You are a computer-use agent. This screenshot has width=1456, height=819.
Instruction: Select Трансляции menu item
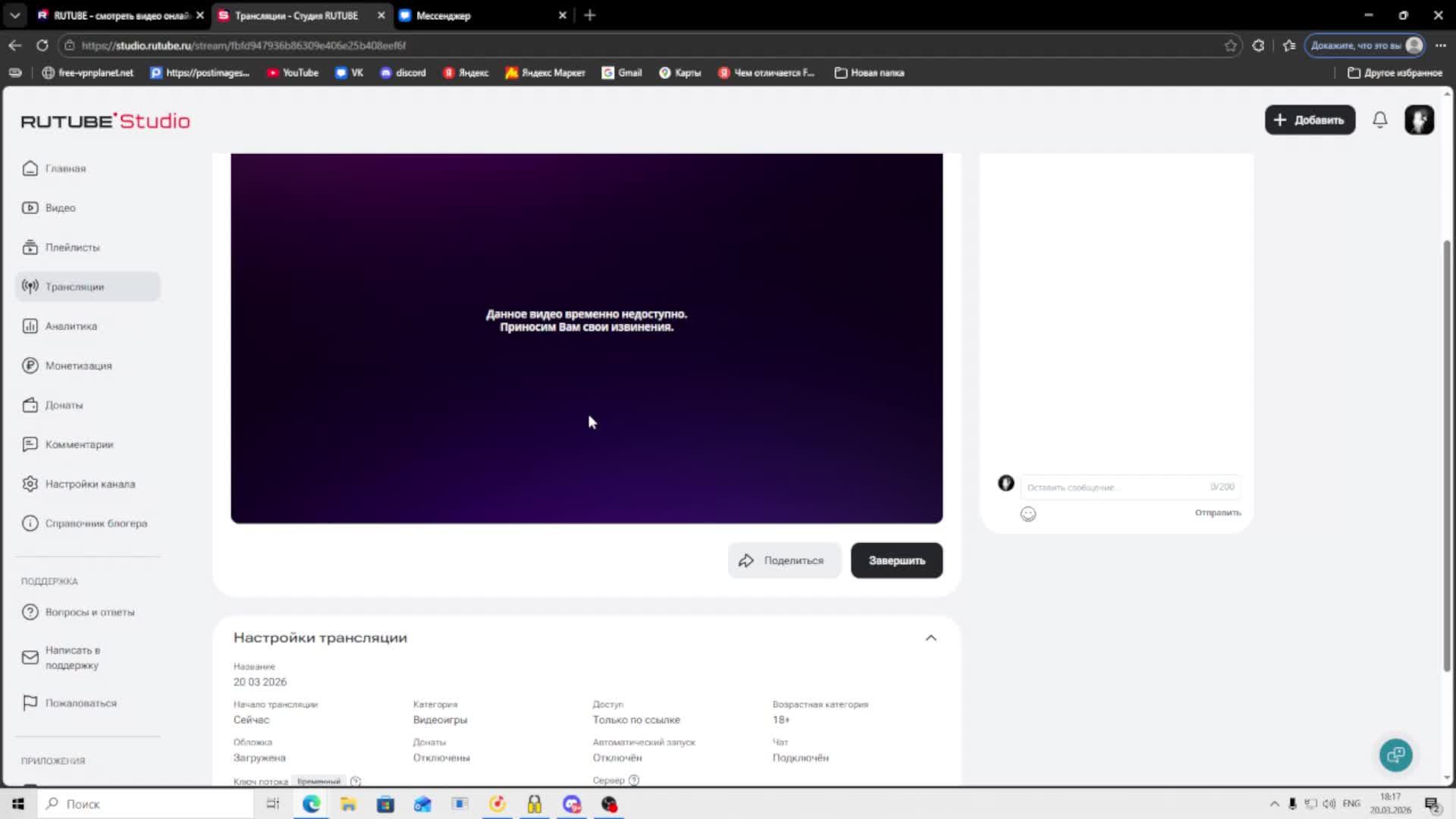pyautogui.click(x=74, y=287)
